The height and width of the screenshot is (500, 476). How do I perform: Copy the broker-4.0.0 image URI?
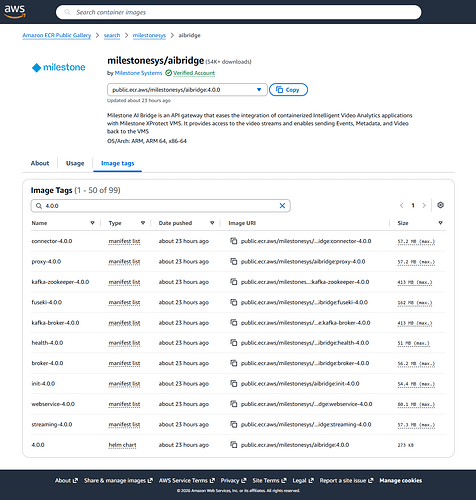point(234,363)
